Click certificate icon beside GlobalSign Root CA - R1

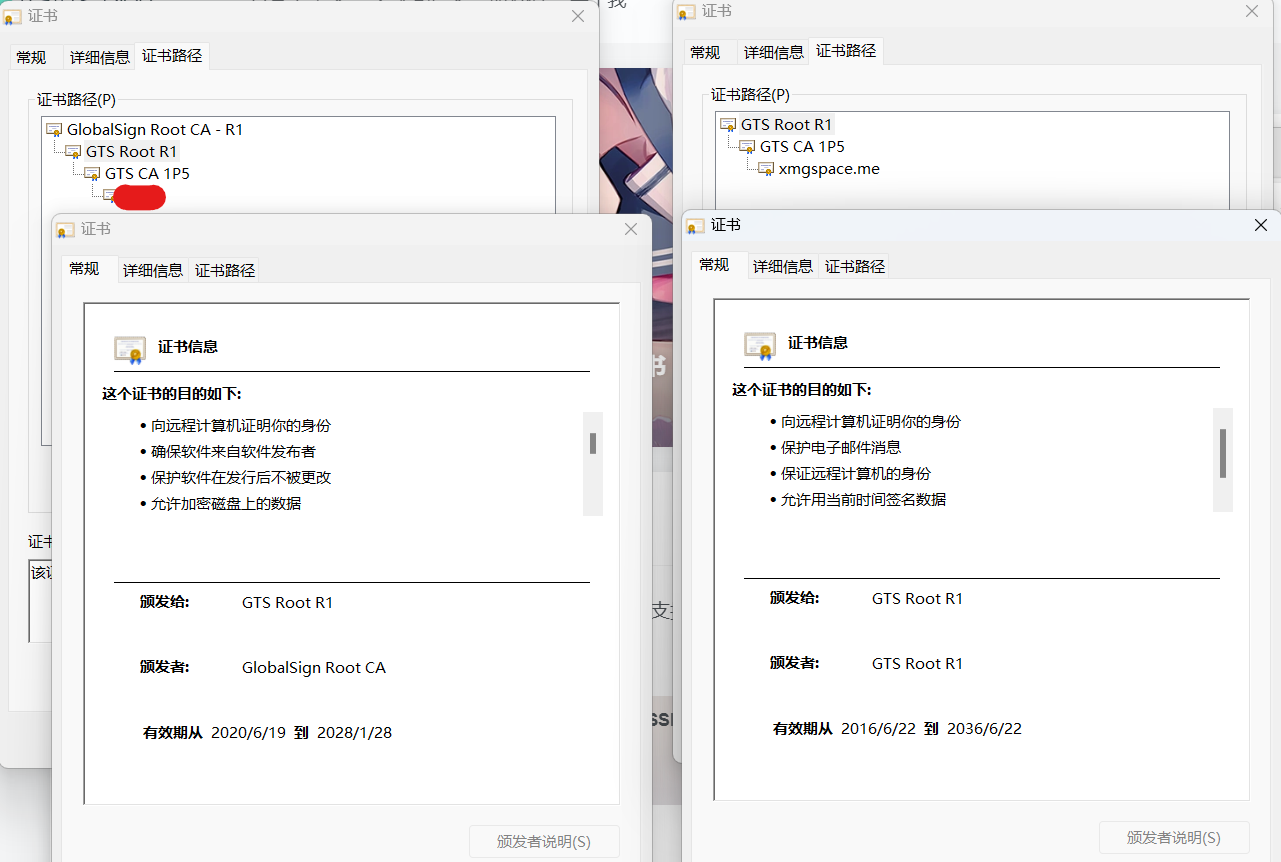click(54, 130)
